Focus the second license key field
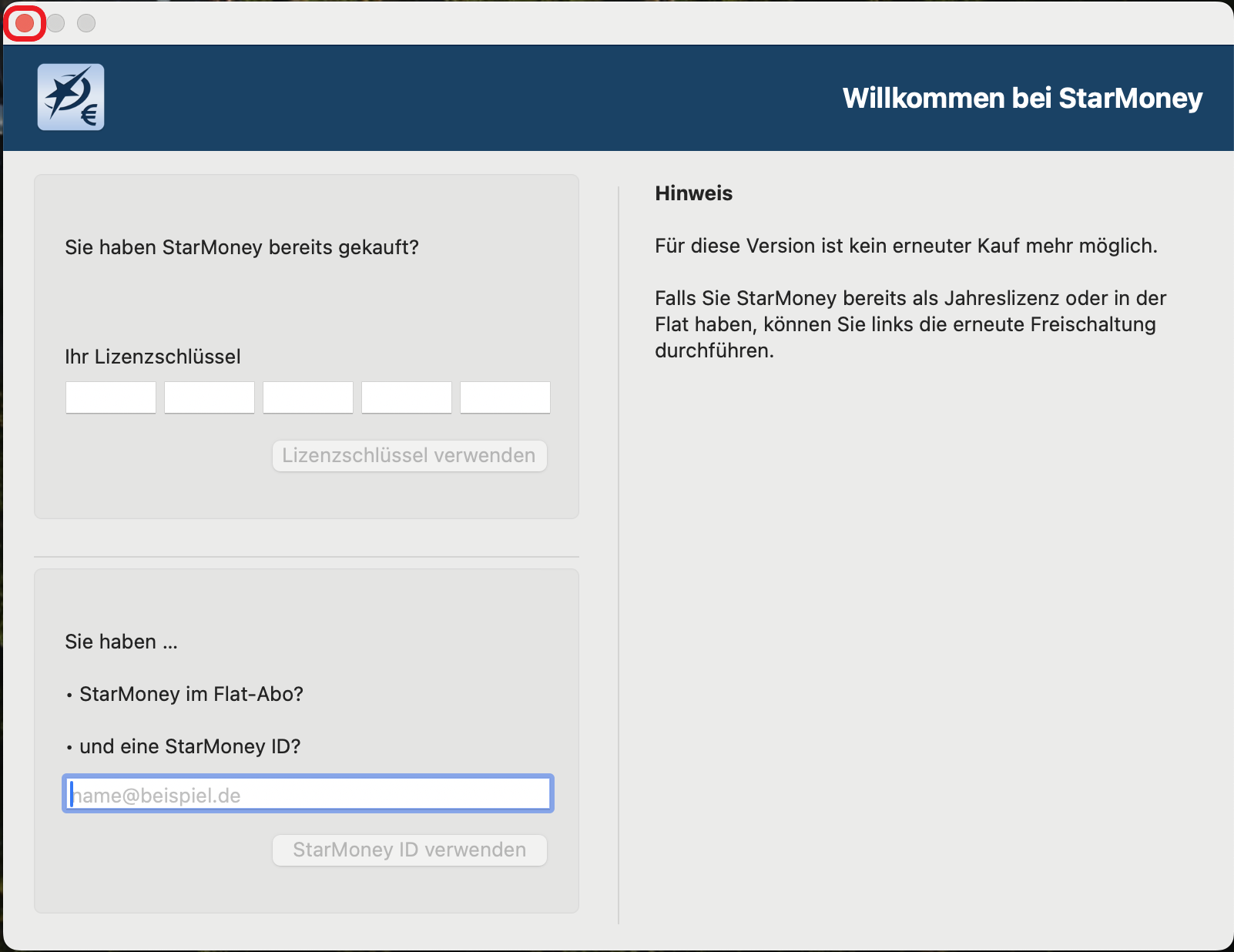The image size is (1234, 952). (210, 397)
